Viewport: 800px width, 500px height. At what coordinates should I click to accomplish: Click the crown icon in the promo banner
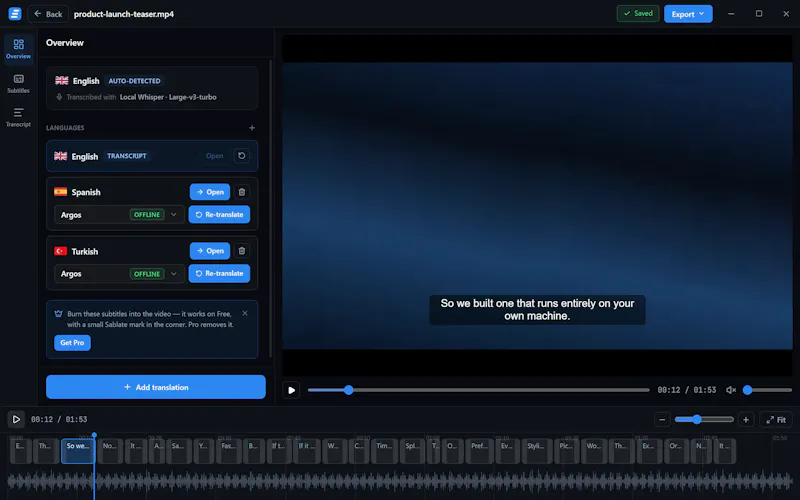click(x=59, y=314)
